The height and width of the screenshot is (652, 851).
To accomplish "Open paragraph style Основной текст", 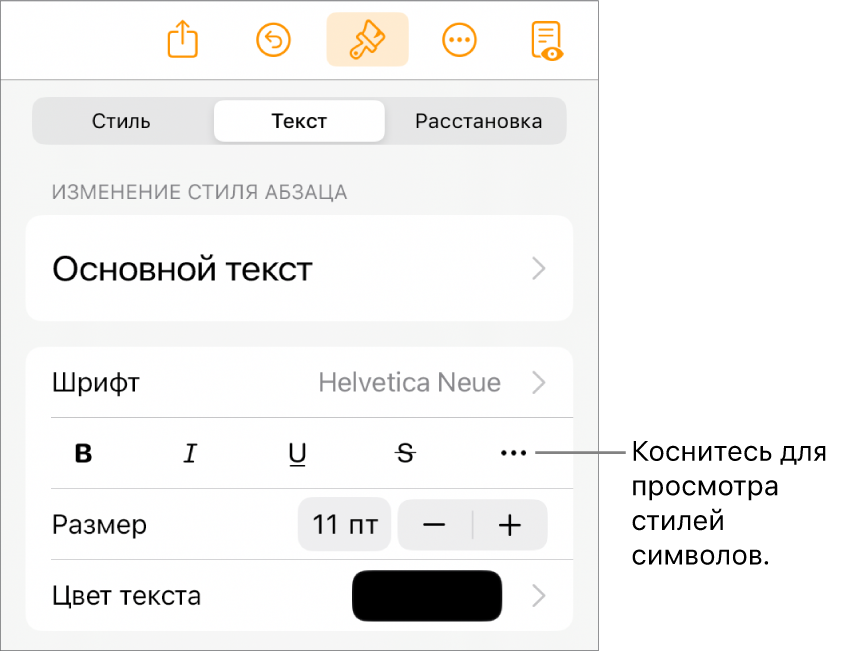I will 299,268.
